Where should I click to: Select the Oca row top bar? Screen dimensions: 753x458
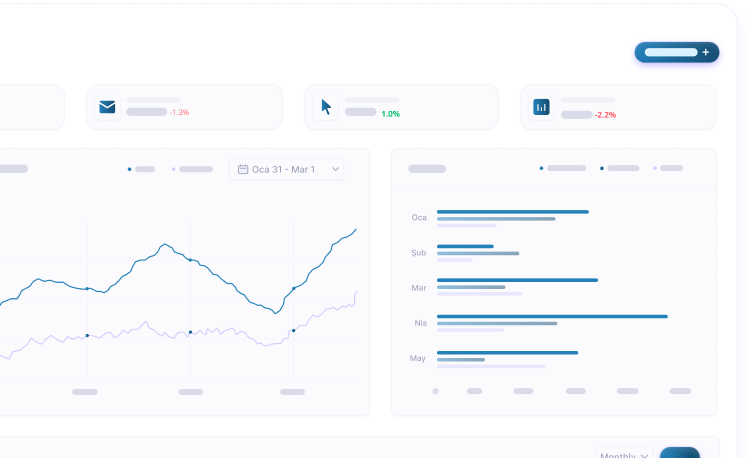[512, 212]
